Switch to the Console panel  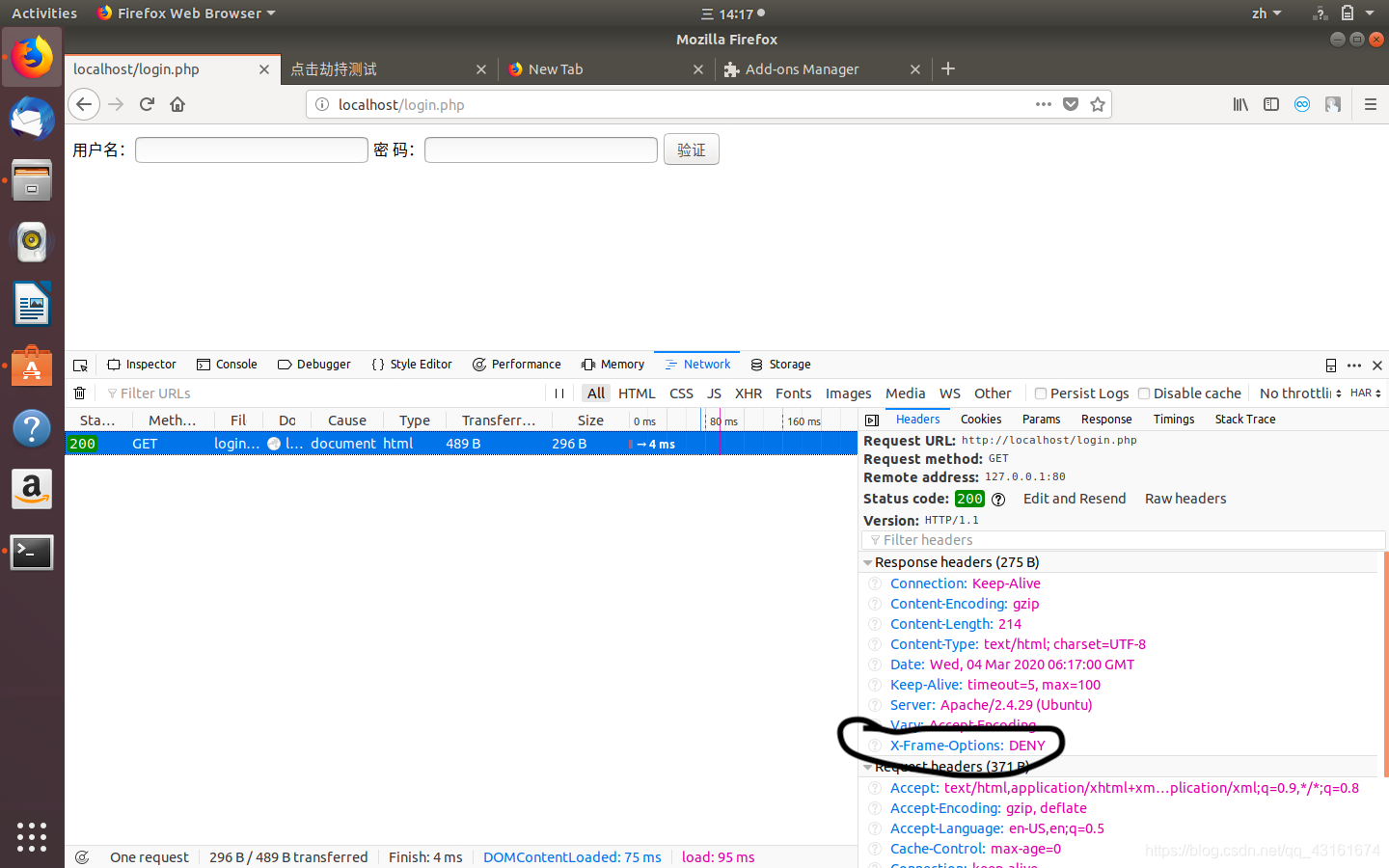tap(227, 365)
